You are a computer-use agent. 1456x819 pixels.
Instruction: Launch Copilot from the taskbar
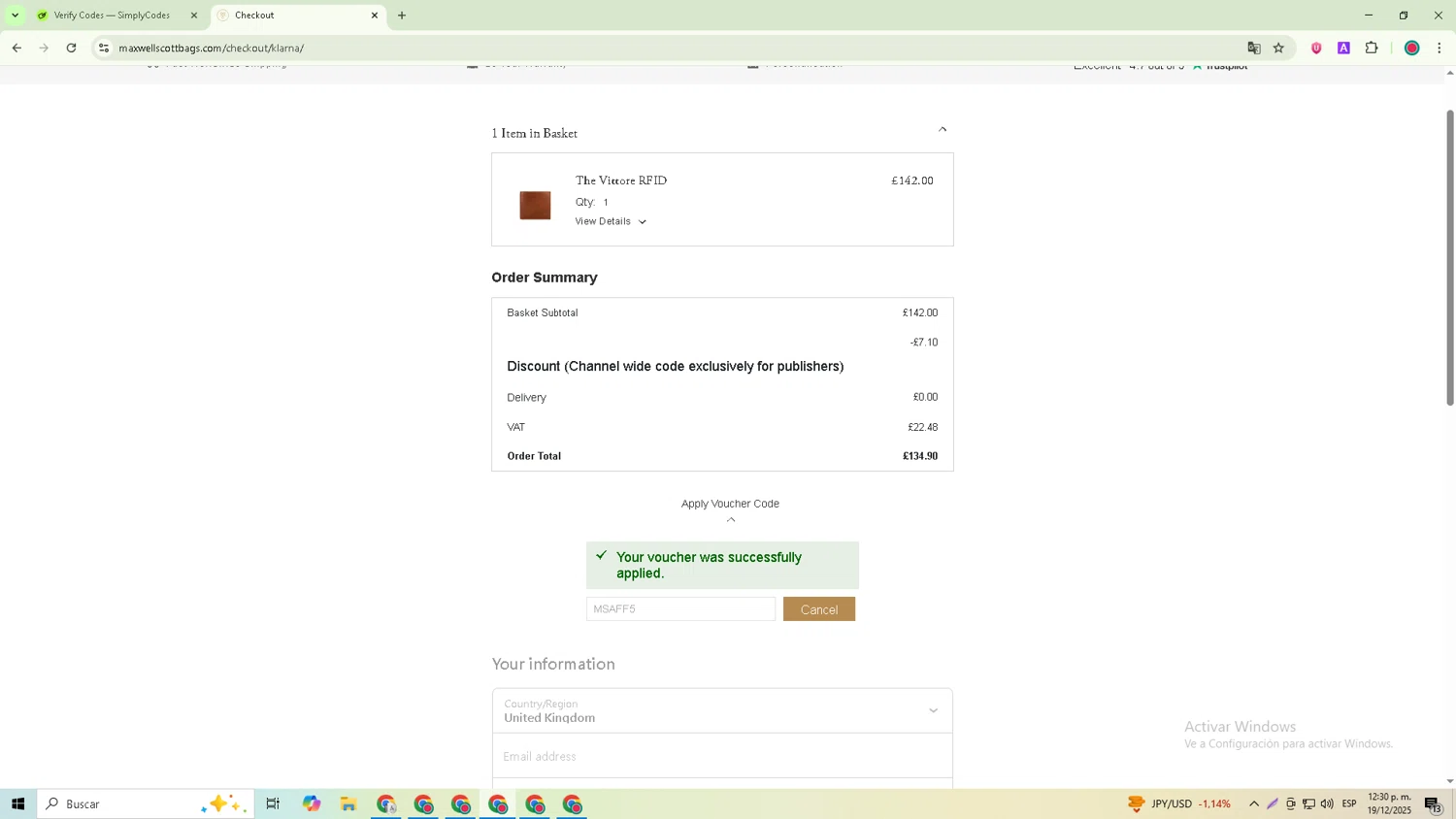[x=311, y=803]
